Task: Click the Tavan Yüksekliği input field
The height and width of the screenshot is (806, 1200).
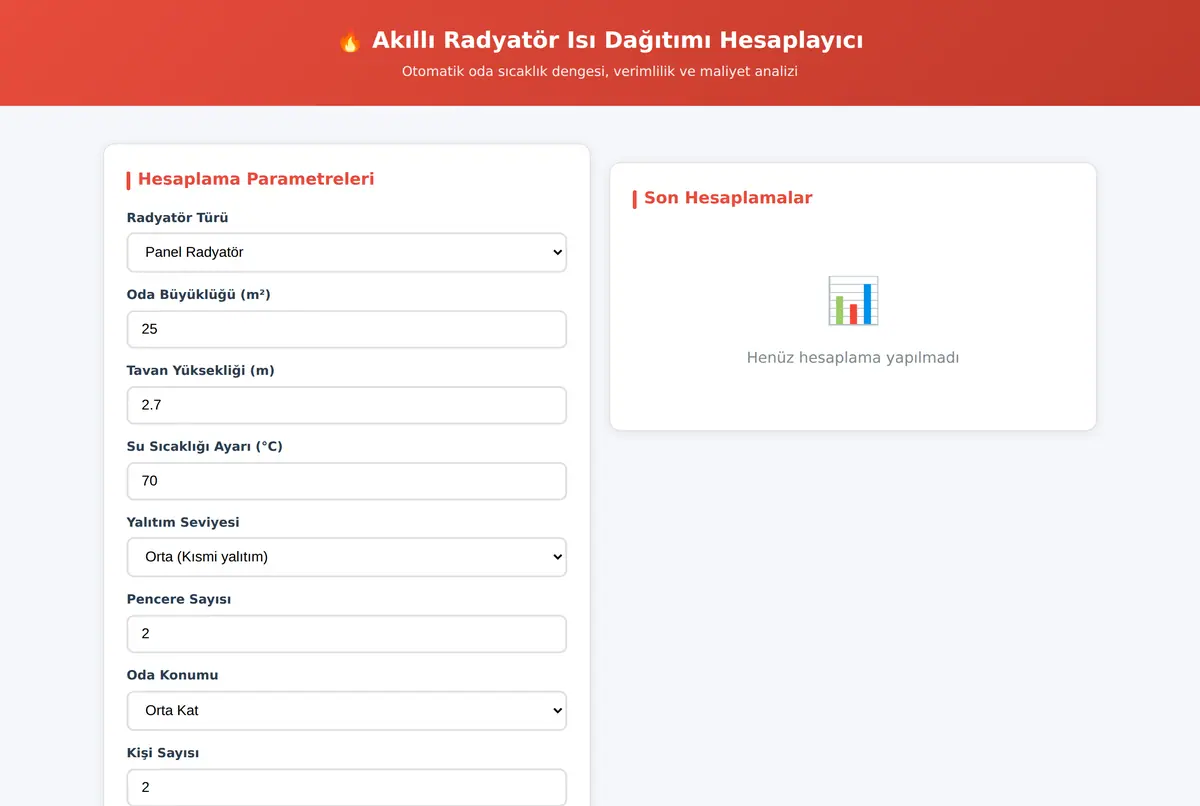Action: pyautogui.click(x=346, y=405)
